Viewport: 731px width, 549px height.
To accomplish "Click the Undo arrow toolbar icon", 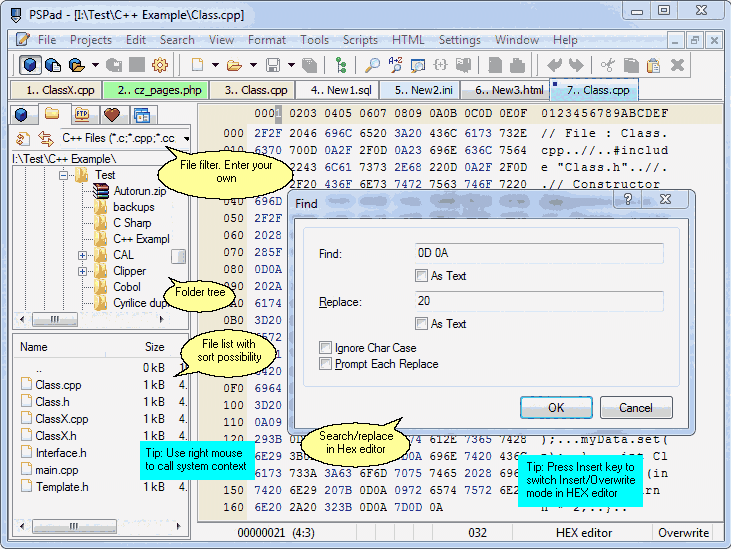I will (555, 65).
